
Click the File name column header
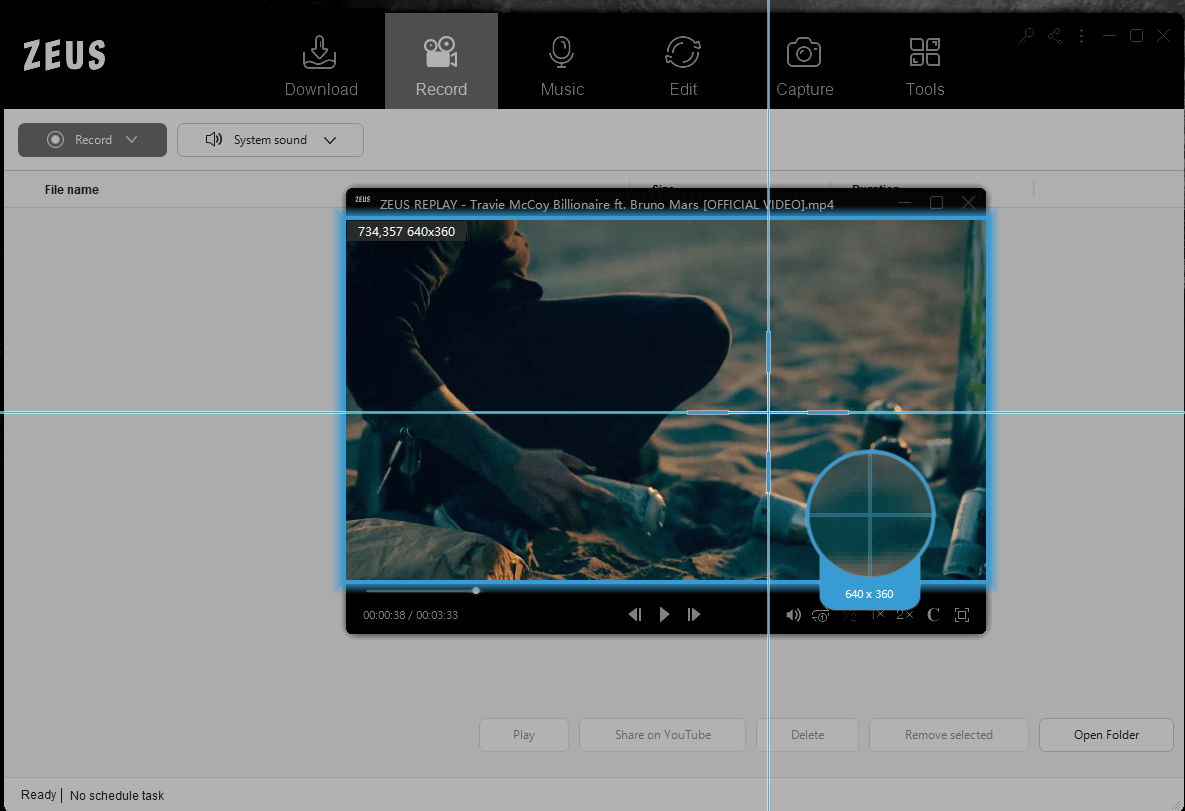tap(72, 190)
